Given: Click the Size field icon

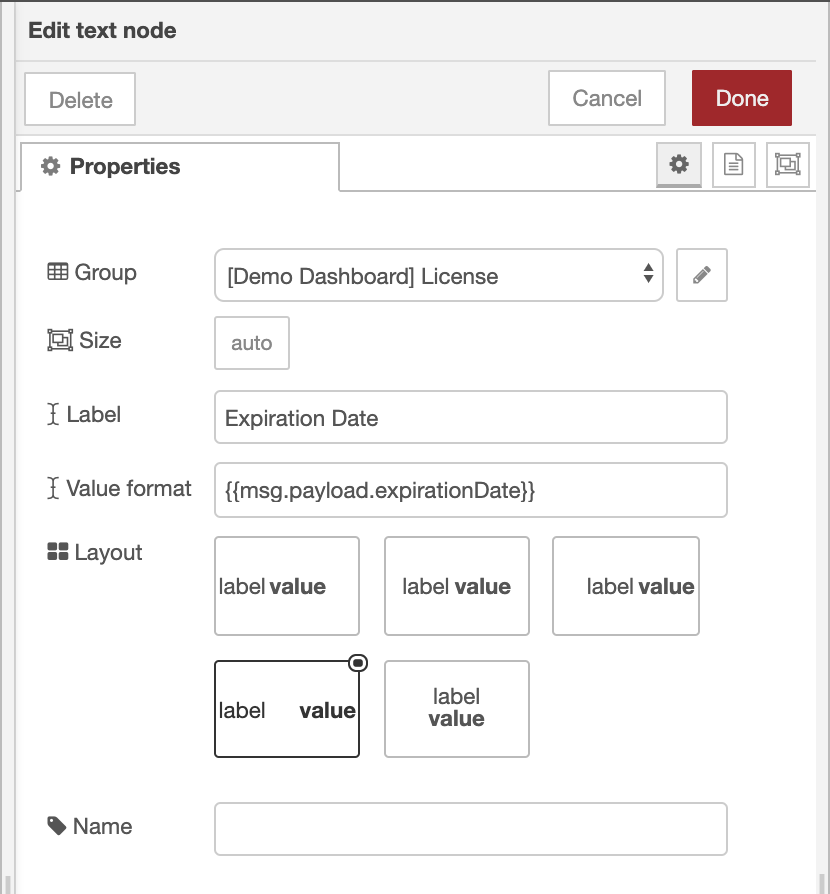Looking at the screenshot, I should coord(60,340).
